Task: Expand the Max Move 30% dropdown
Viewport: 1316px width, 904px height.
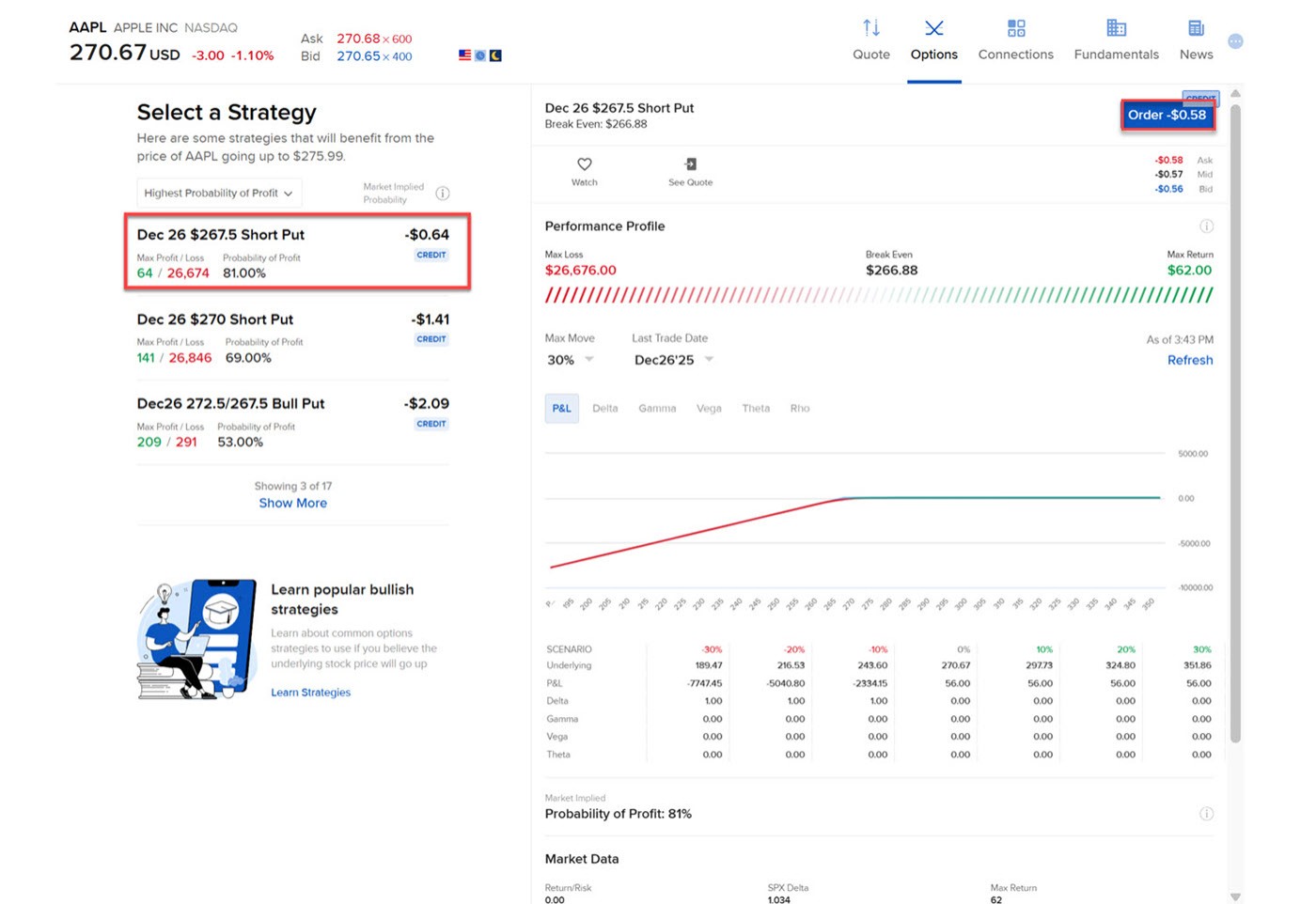Action: 570,360
